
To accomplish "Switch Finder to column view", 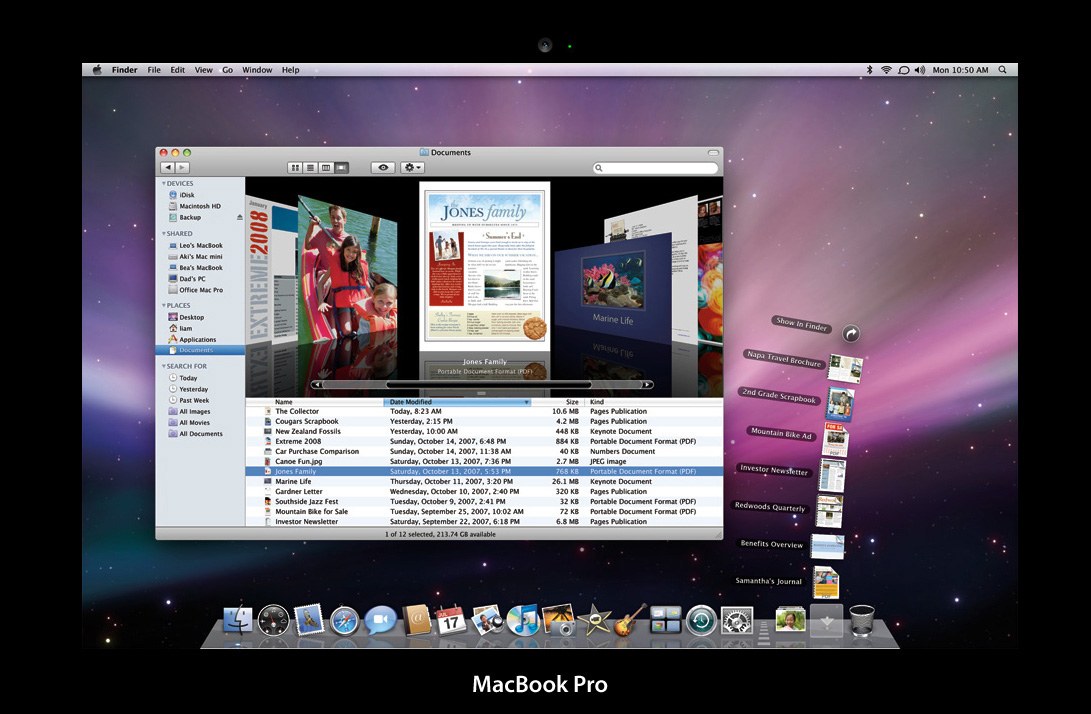I will point(326,168).
